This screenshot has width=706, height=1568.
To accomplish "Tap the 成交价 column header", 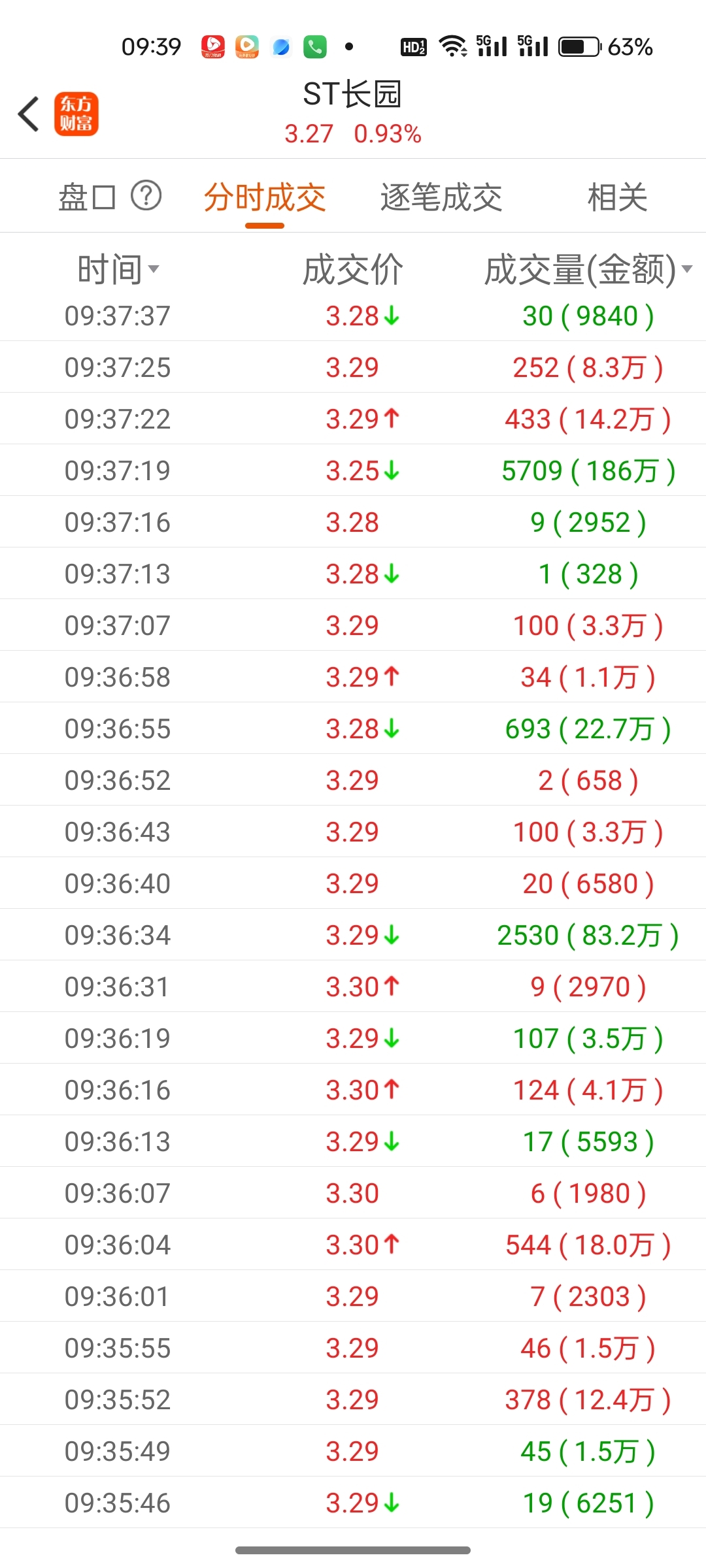I will coord(353,269).
